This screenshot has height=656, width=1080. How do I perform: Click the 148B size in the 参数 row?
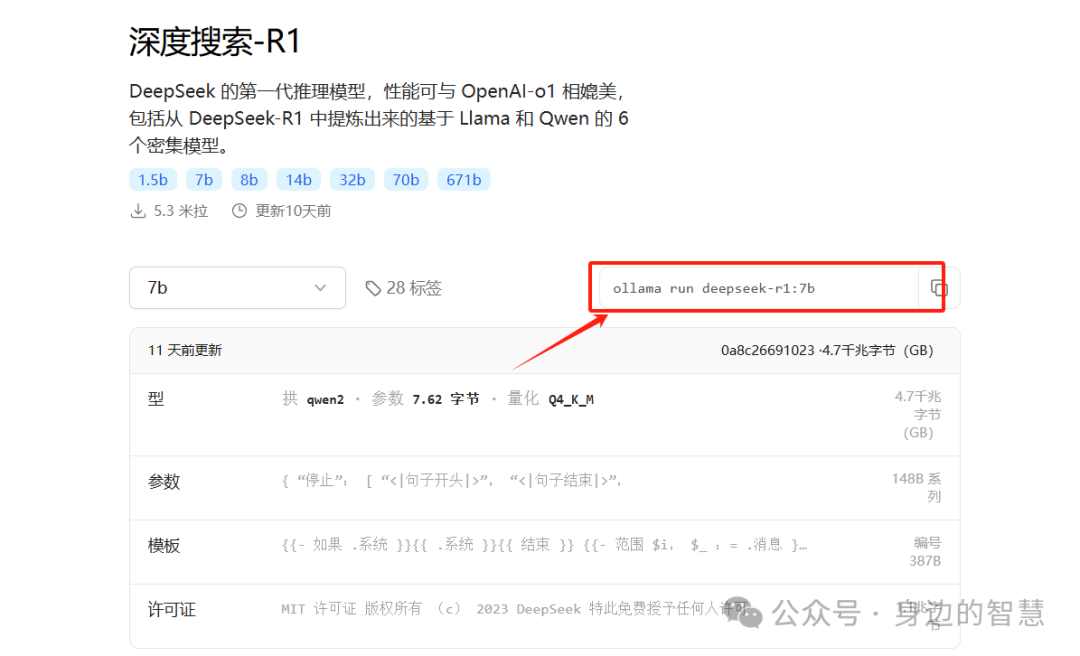point(916,487)
